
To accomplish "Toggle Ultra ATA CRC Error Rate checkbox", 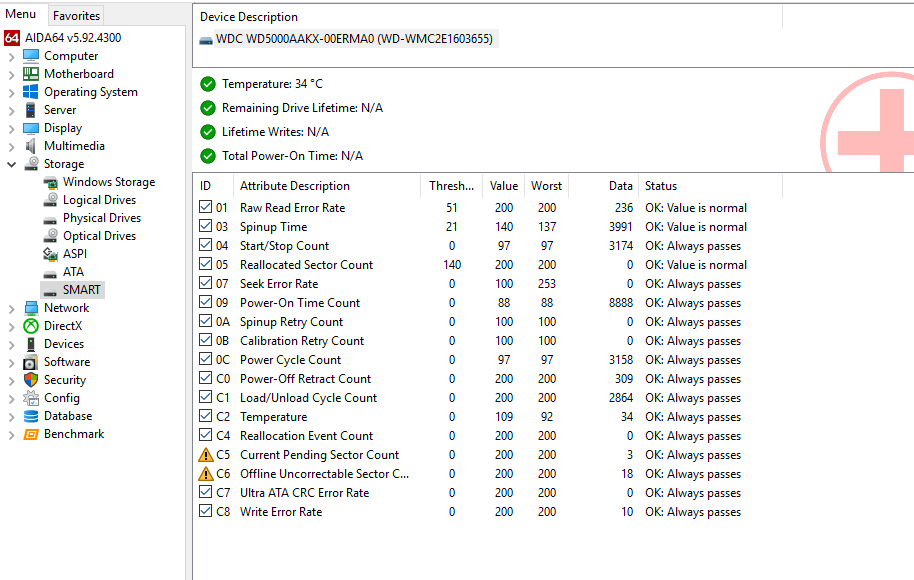I will pyautogui.click(x=205, y=492).
